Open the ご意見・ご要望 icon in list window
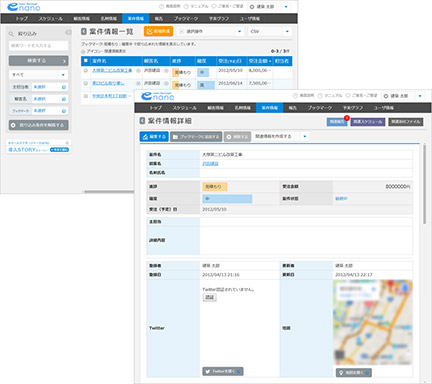Image resolution: width=432 pixels, height=384 pixels. [x=214, y=6]
